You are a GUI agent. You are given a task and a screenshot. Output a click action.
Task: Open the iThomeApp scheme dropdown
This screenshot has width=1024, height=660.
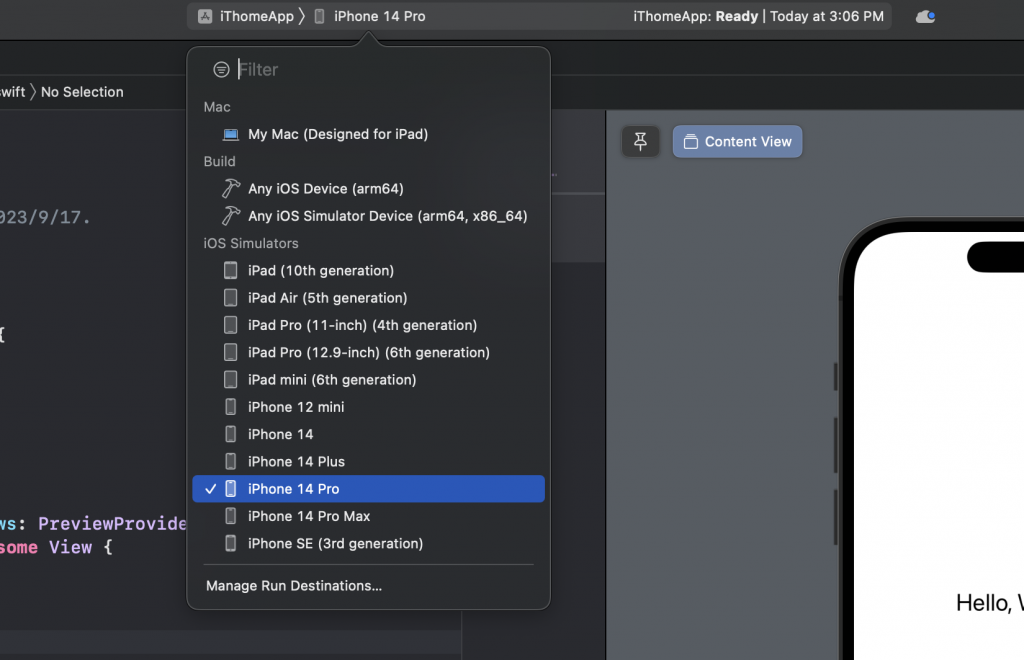pos(252,16)
